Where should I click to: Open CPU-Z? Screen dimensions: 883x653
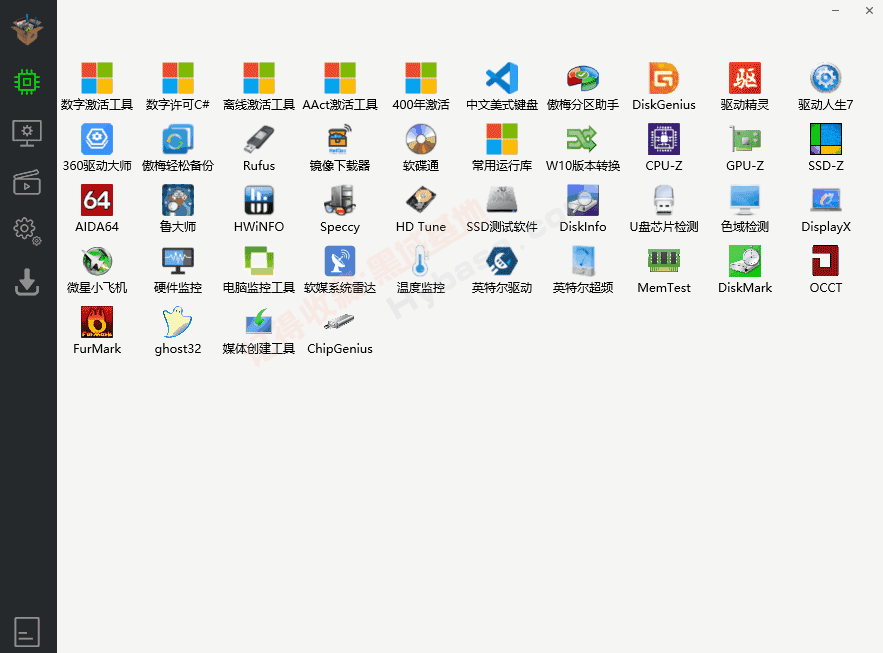point(664,147)
